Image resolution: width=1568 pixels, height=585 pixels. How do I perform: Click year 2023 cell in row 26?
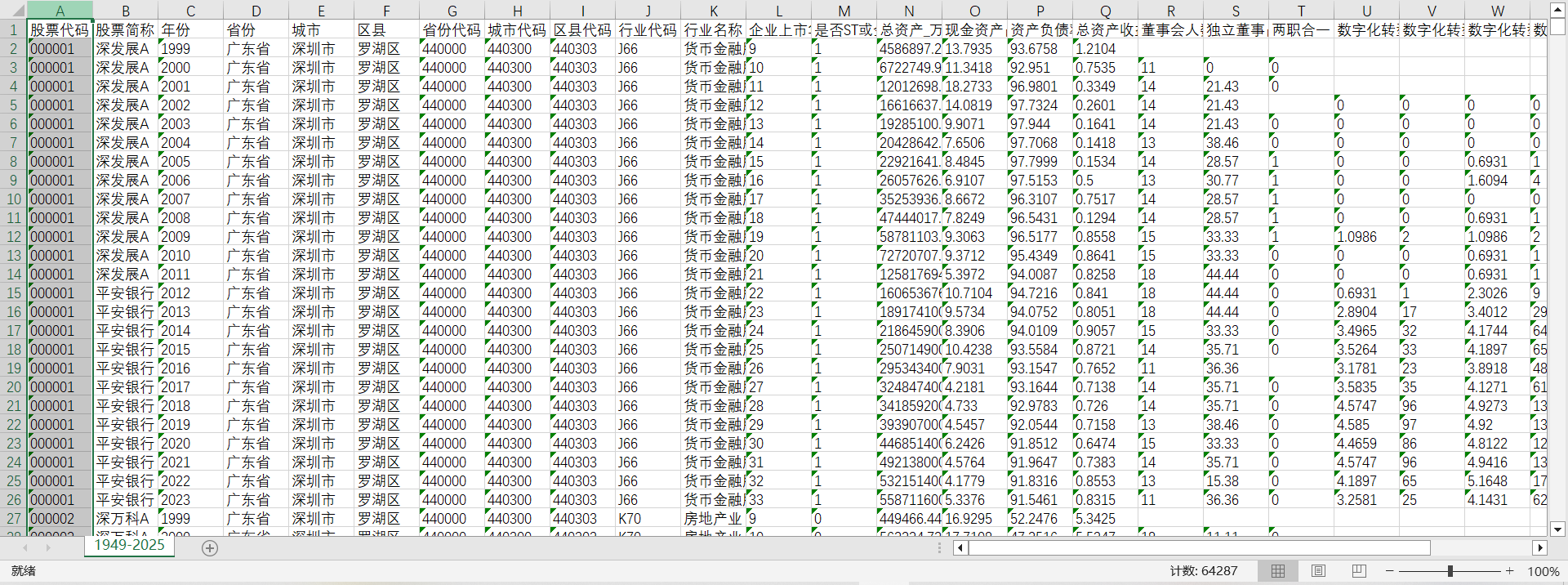click(x=190, y=499)
